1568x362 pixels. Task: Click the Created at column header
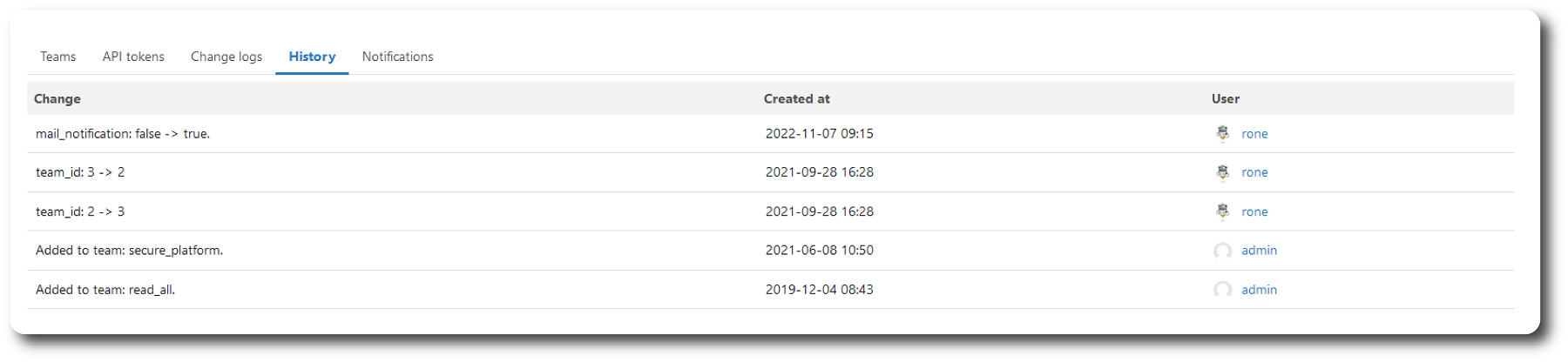796,99
